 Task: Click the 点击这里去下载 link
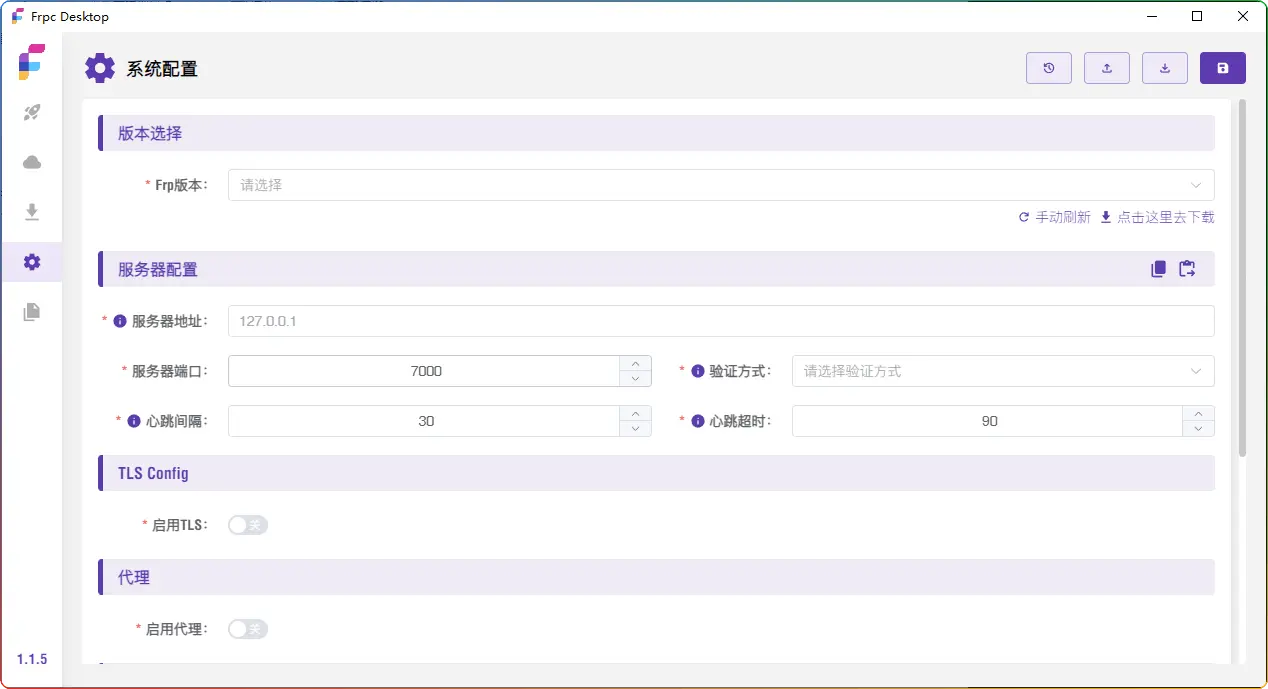pyautogui.click(x=1157, y=217)
